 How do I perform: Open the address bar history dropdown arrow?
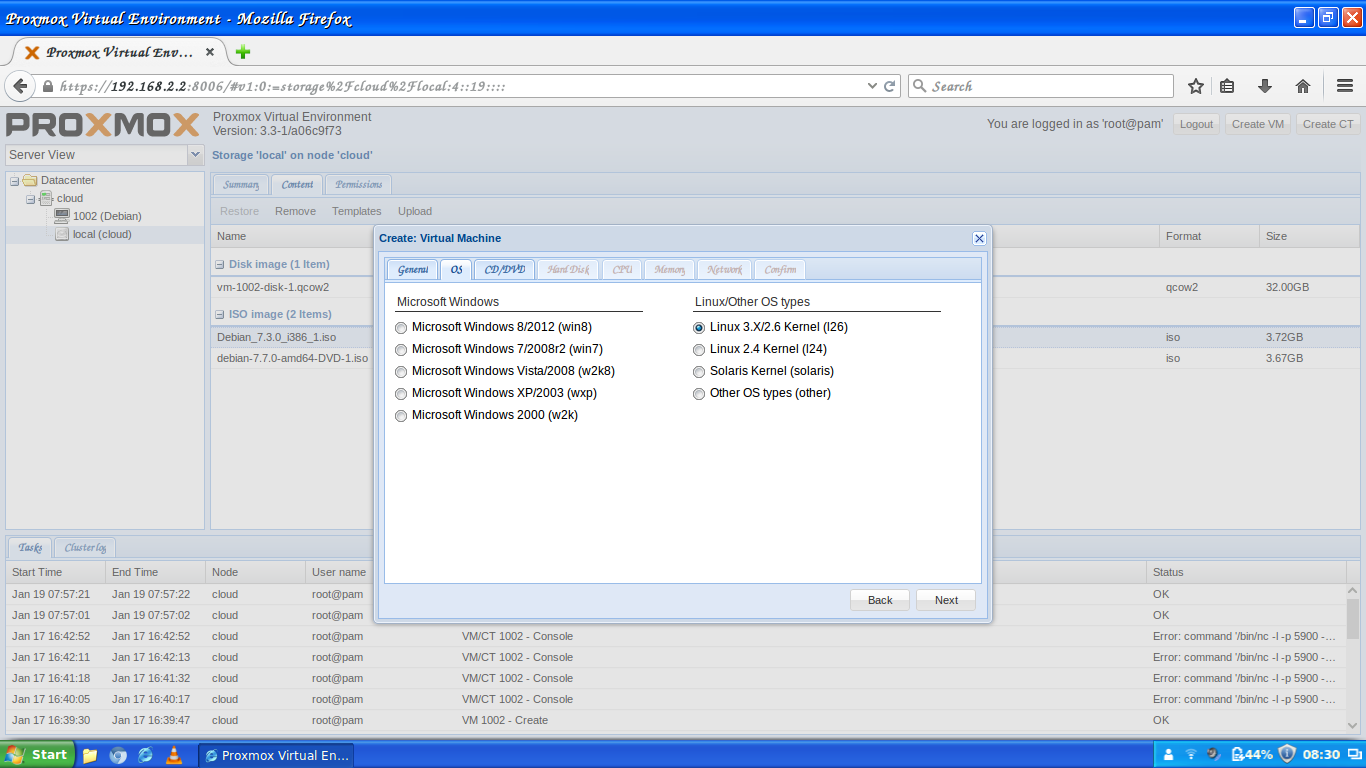pos(872,86)
